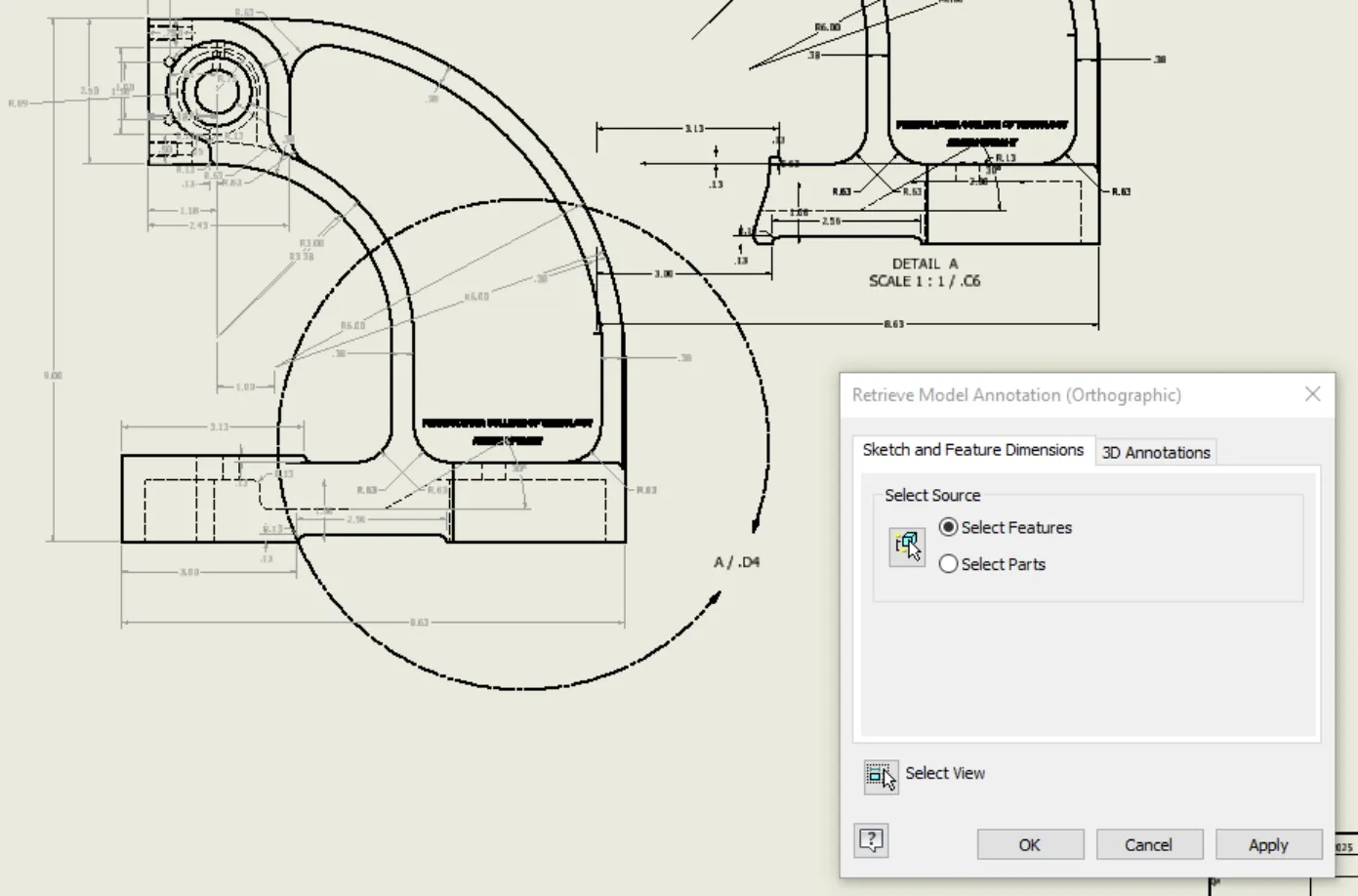Click the 8.63 overall width dimension below main view

tap(419, 623)
